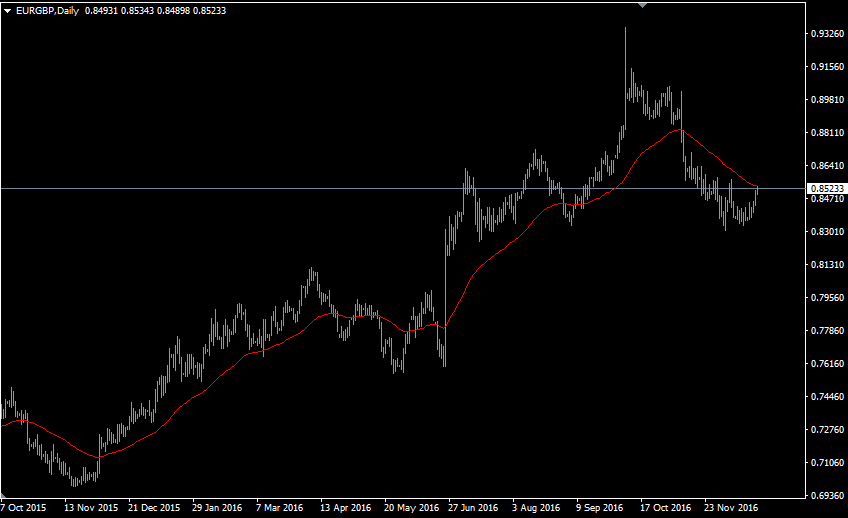The image size is (848, 518).
Task: Click the 0.88110 price scale label
Action: (827, 132)
